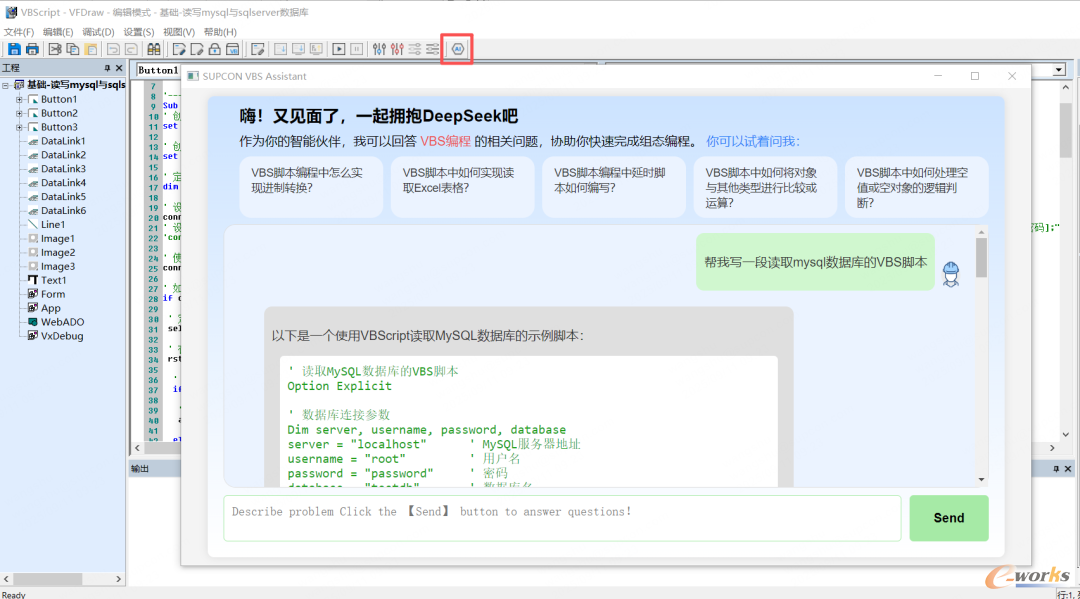Expand the Button1 tree node
This screenshot has width=1080, height=599.
[x=19, y=99]
